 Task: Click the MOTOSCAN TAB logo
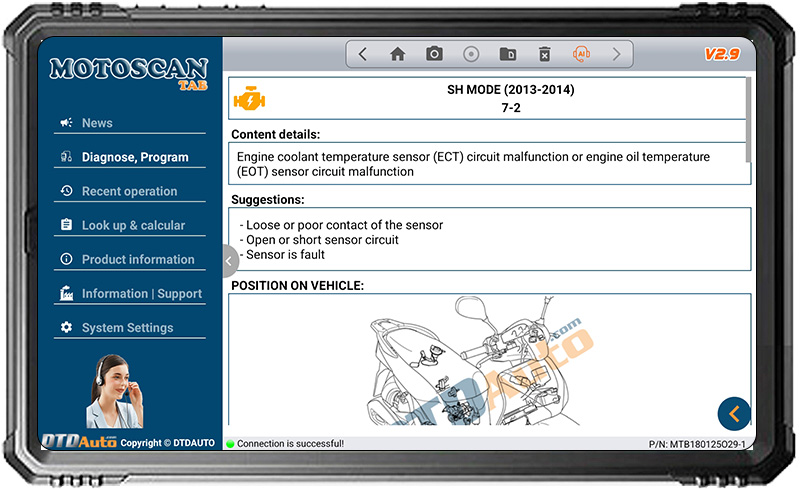click(129, 73)
